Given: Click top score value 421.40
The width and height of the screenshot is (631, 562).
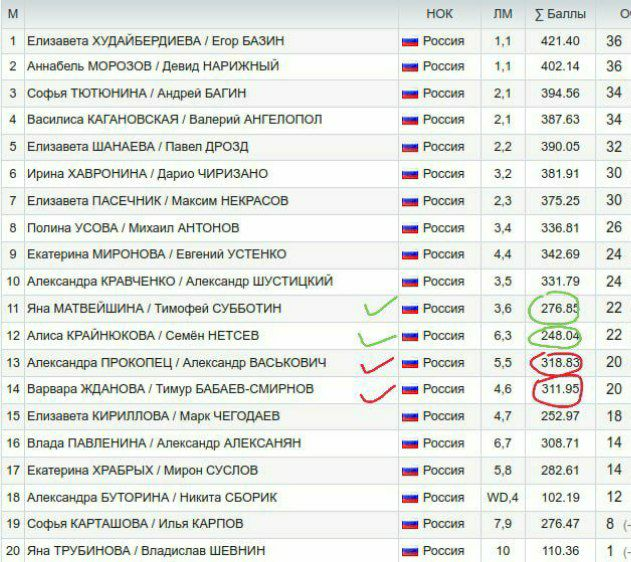Looking at the screenshot, I should [559, 41].
